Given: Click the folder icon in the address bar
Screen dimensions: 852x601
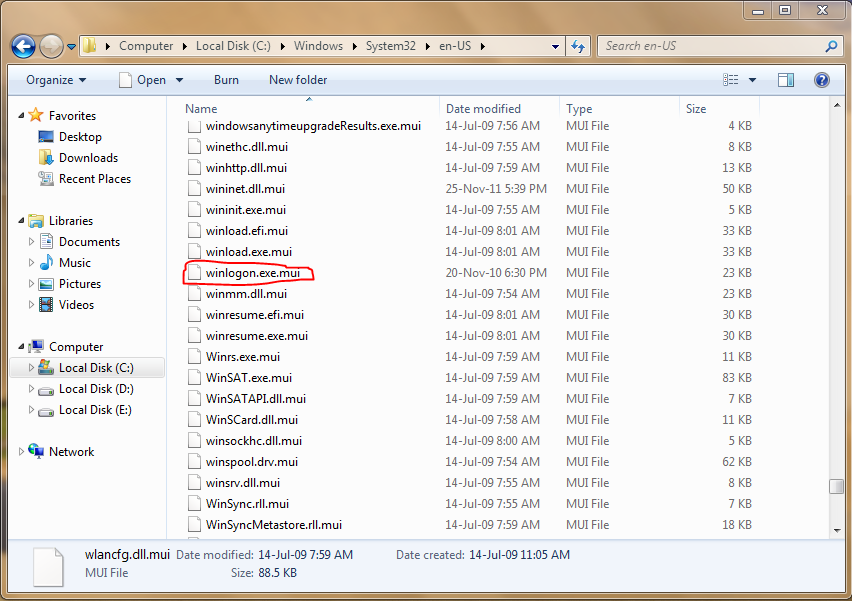Looking at the screenshot, I should click(x=88, y=45).
